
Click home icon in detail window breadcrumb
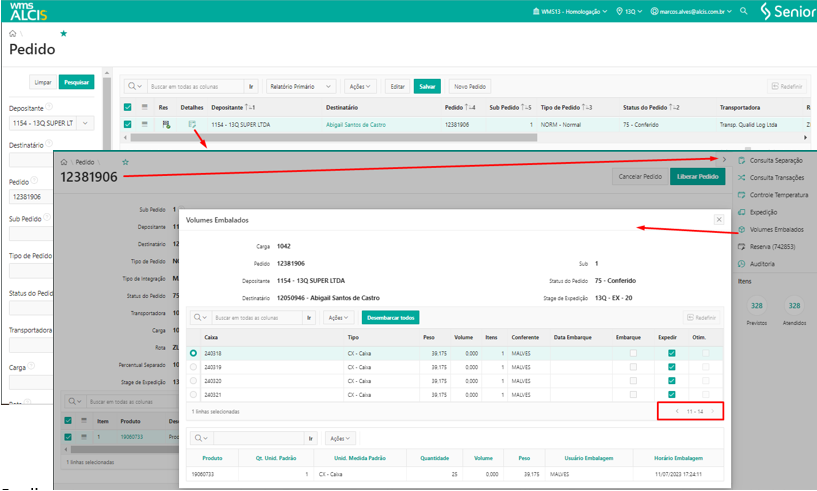64,162
